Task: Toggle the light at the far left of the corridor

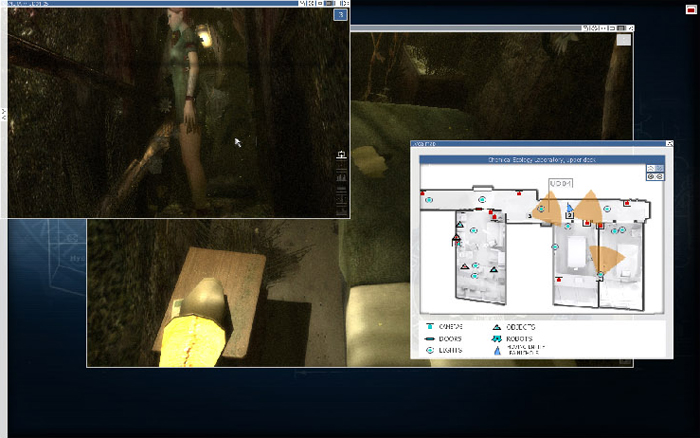Action: point(429,200)
